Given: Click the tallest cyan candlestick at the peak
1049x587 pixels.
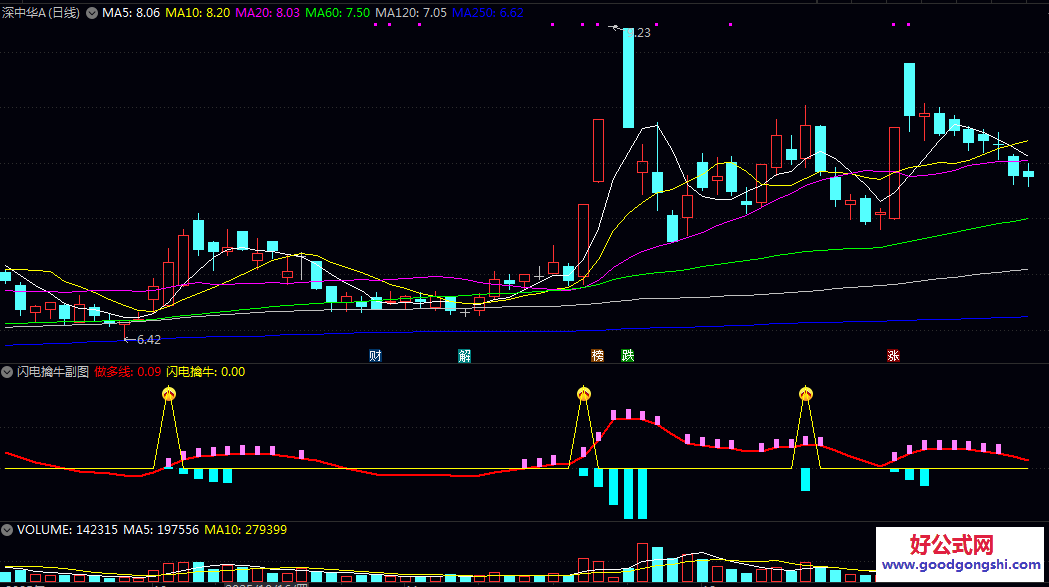Looking at the screenshot, I should [x=628, y=78].
